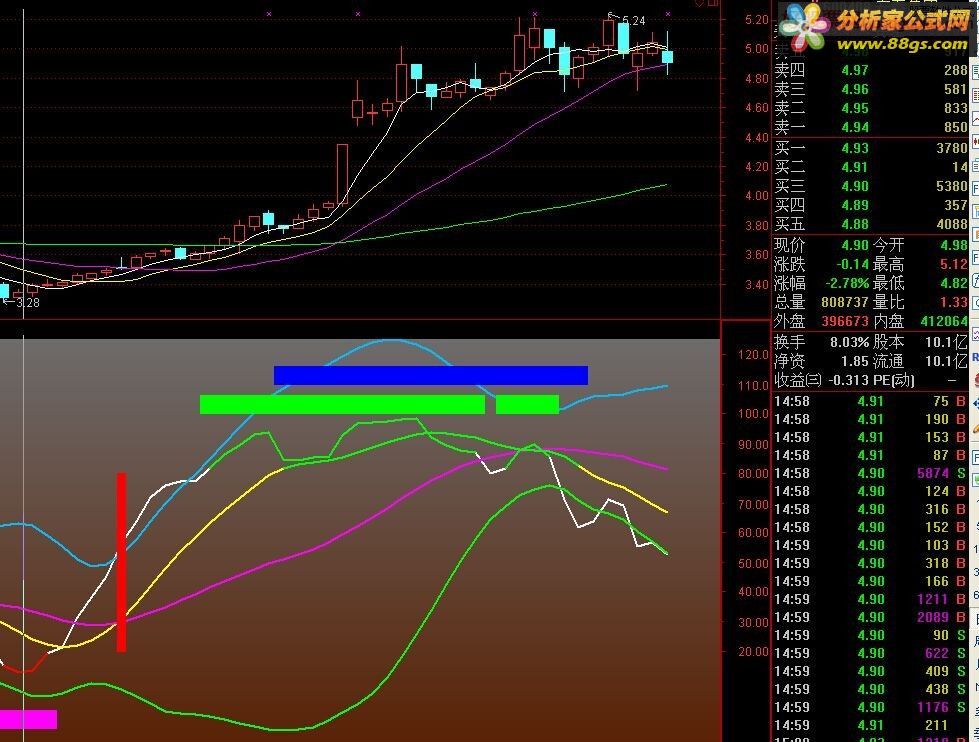The image size is (979, 742).
Task: Select the last cyan candlestick on the chart
Action: 667,57
